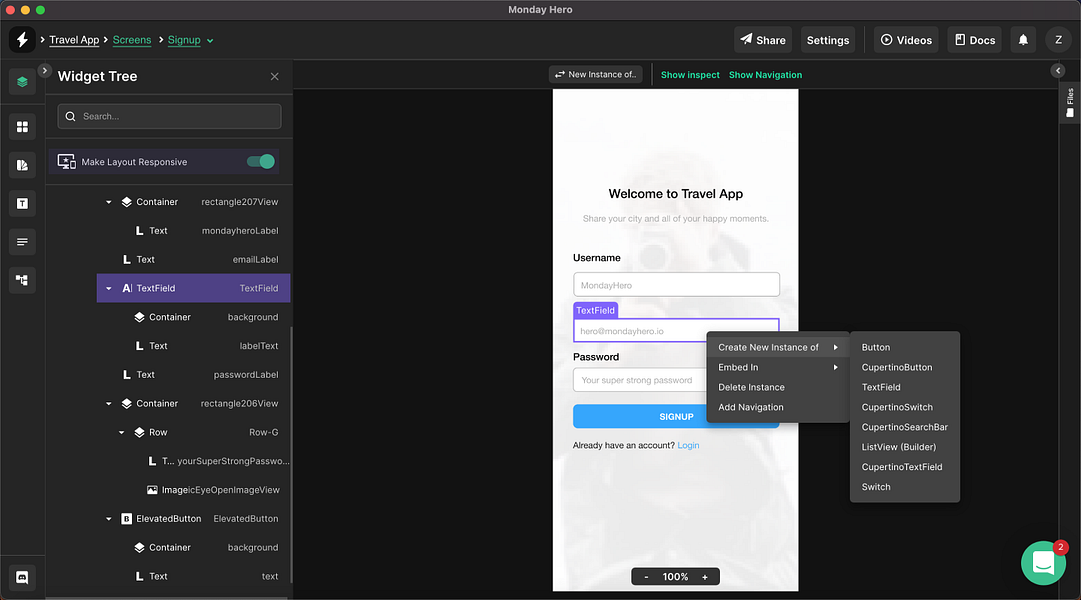Collapse the Row-G node

(x=121, y=432)
